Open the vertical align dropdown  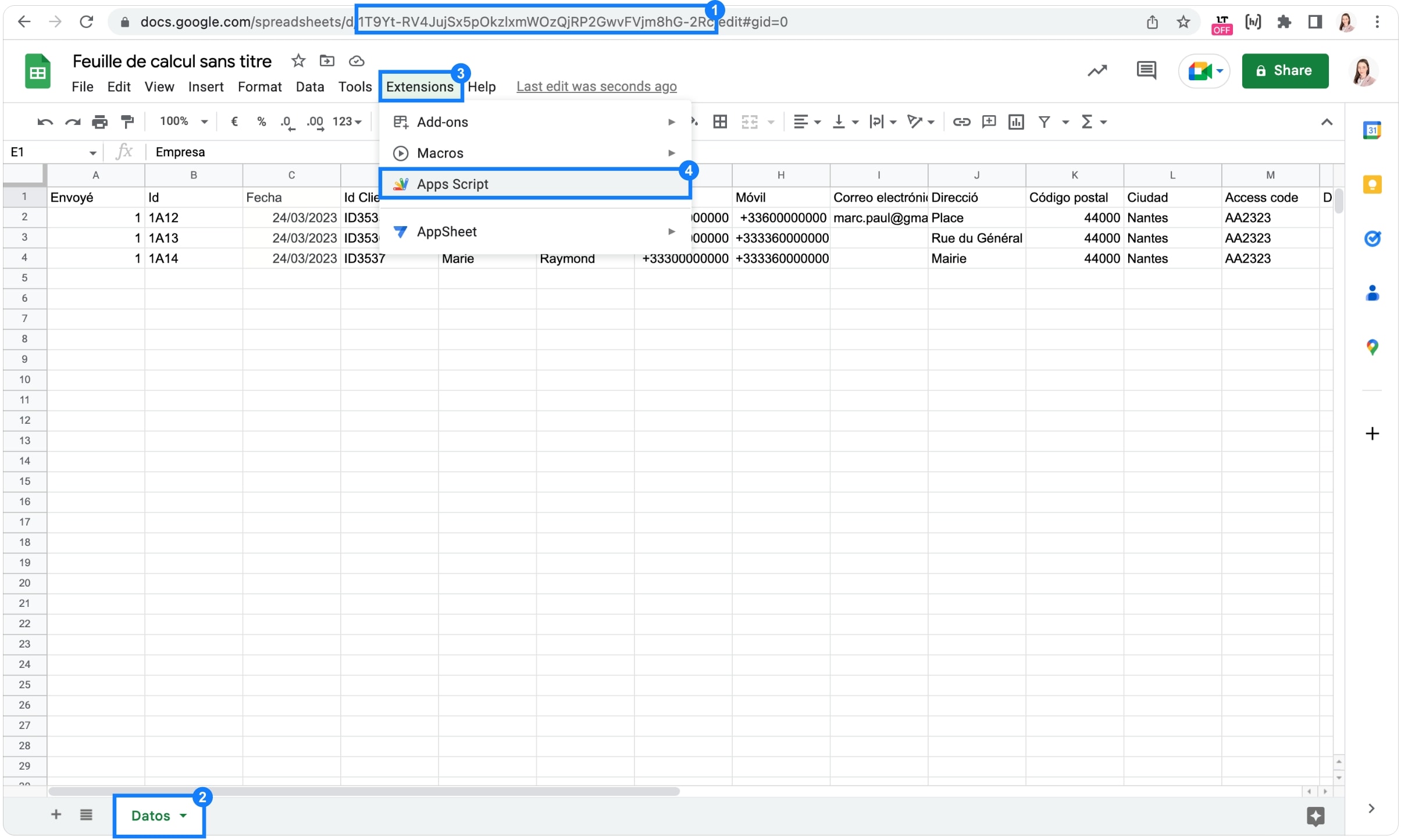pos(846,121)
